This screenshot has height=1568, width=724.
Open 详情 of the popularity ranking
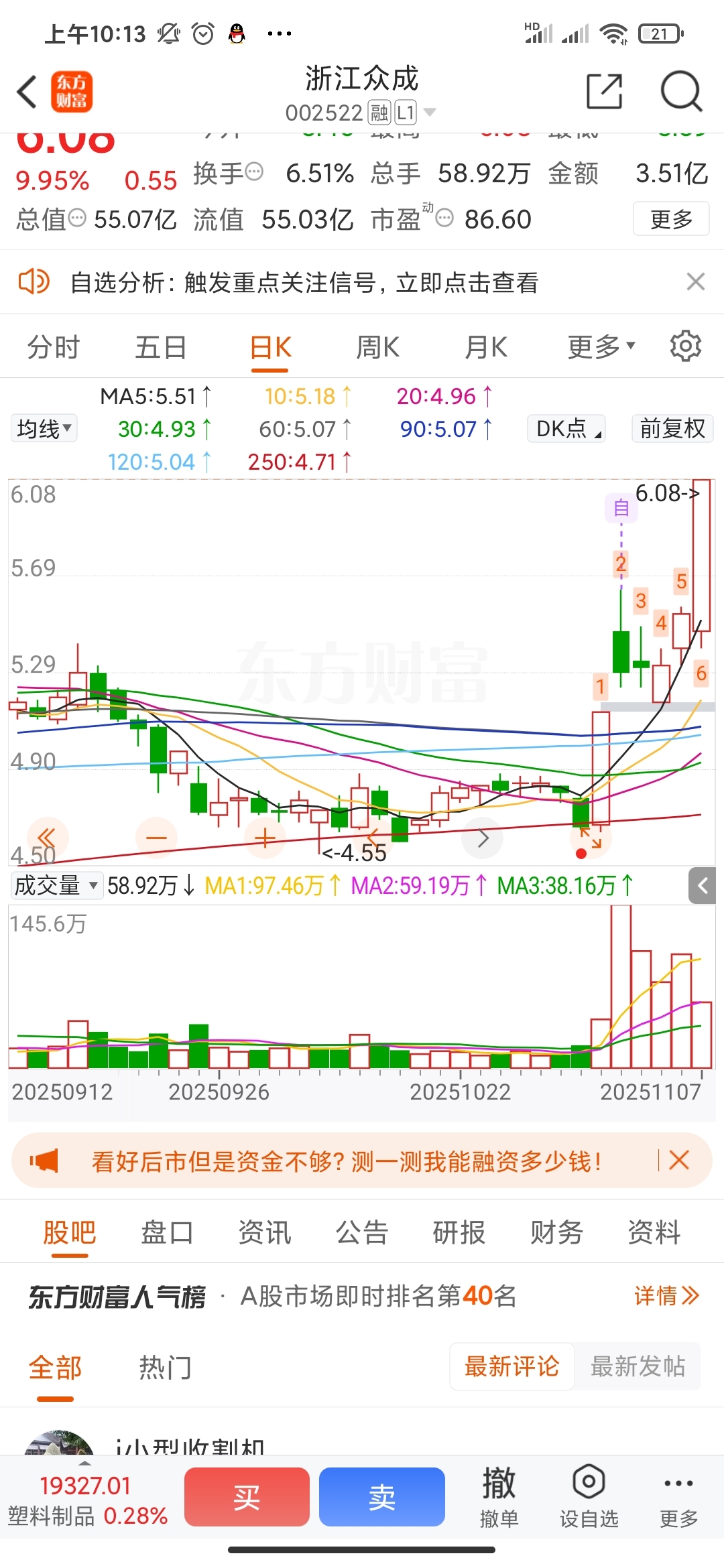pyautogui.click(x=667, y=1295)
